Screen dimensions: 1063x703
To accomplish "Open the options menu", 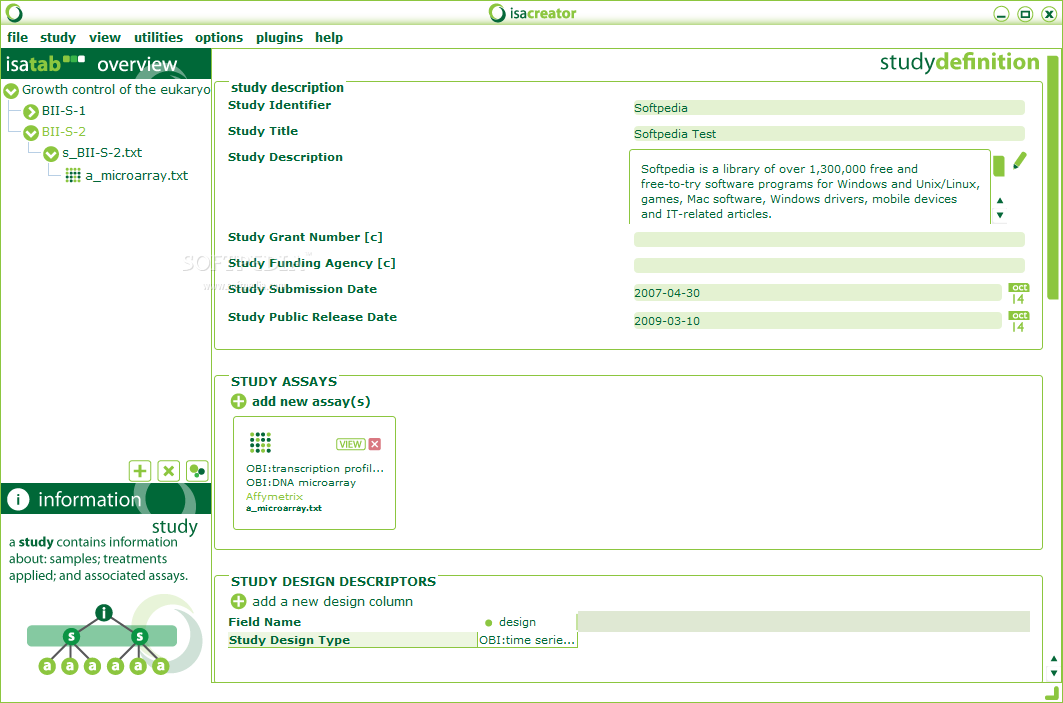I will (218, 37).
